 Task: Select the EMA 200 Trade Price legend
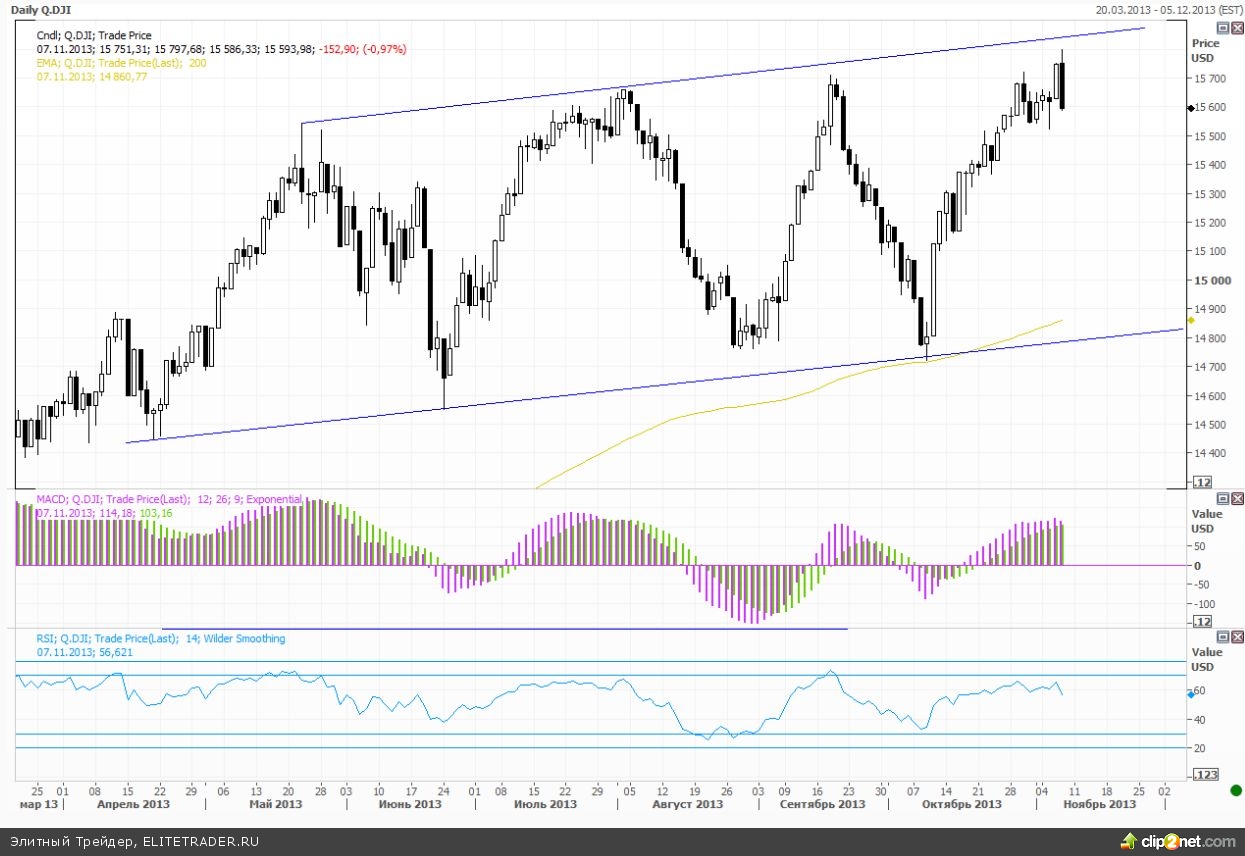121,63
